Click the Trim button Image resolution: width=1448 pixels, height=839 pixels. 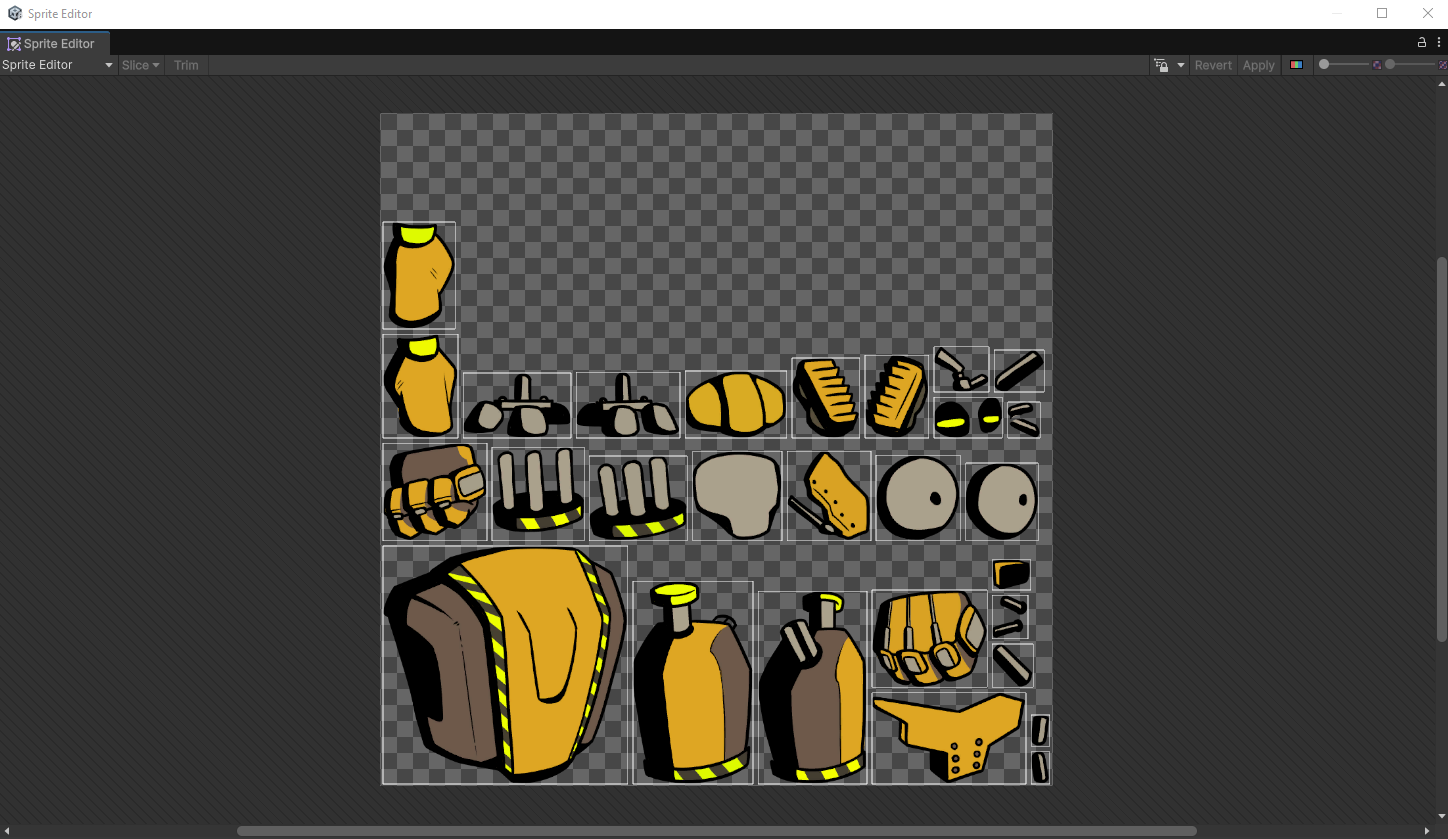pos(186,65)
